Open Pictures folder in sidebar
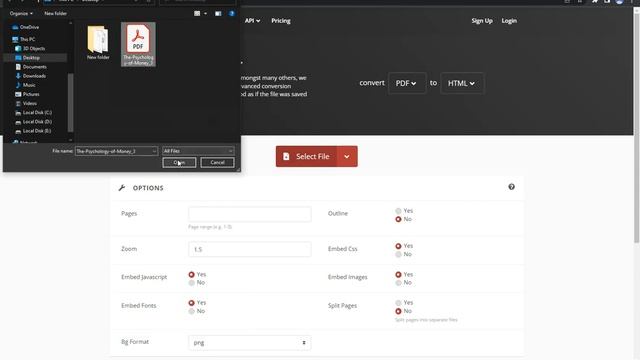The height and width of the screenshot is (360, 640). point(31,94)
